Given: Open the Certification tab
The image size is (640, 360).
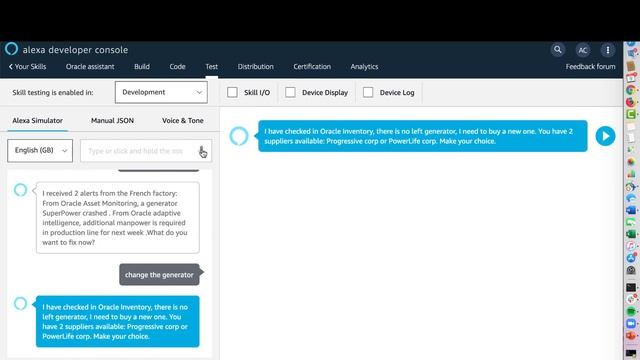Looking at the screenshot, I should (x=312, y=67).
